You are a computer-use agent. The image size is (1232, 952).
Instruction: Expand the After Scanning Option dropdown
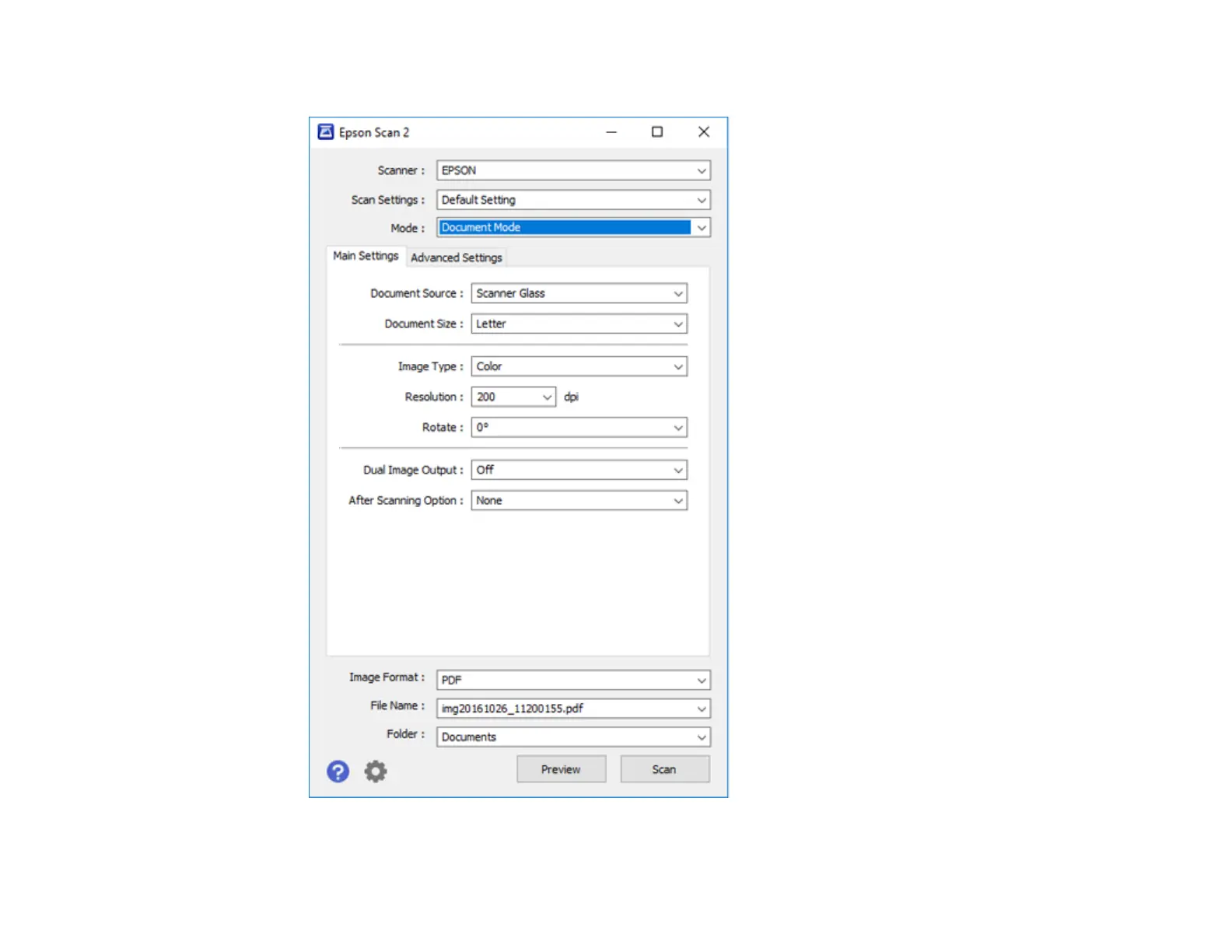coord(579,500)
